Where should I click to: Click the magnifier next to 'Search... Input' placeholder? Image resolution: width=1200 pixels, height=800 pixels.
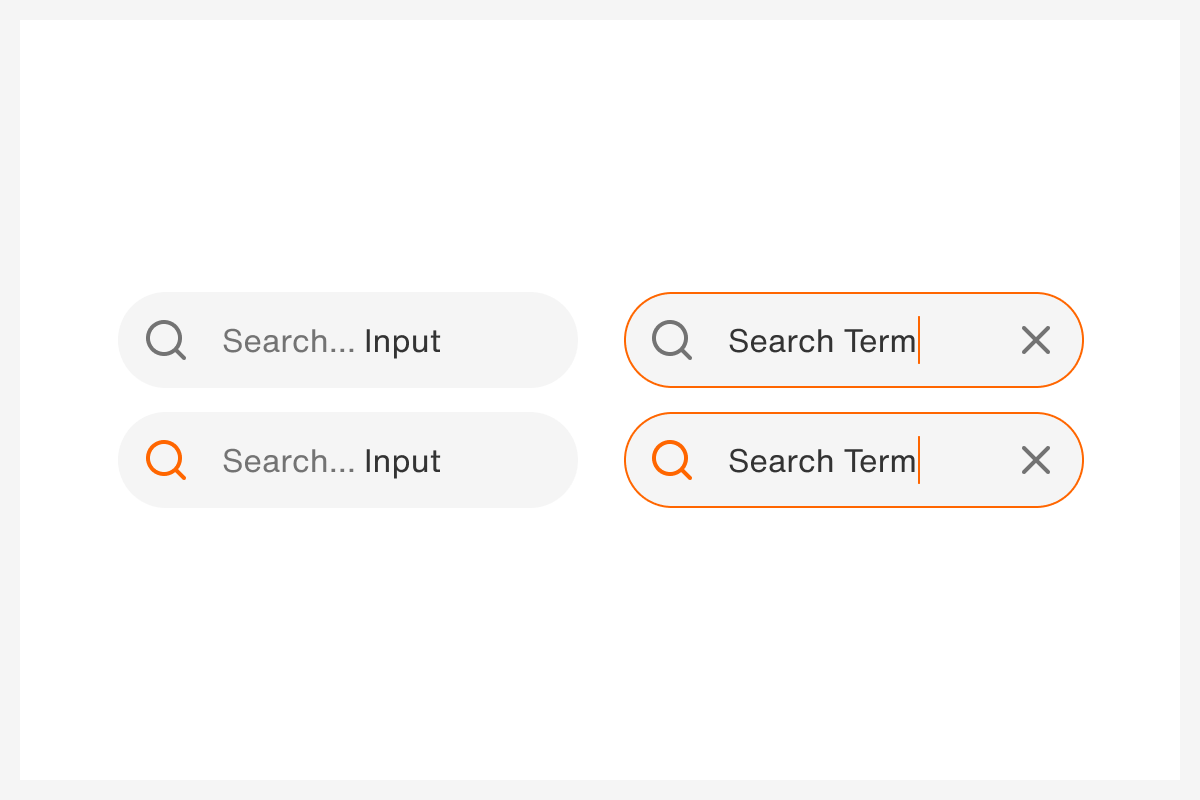pos(165,340)
